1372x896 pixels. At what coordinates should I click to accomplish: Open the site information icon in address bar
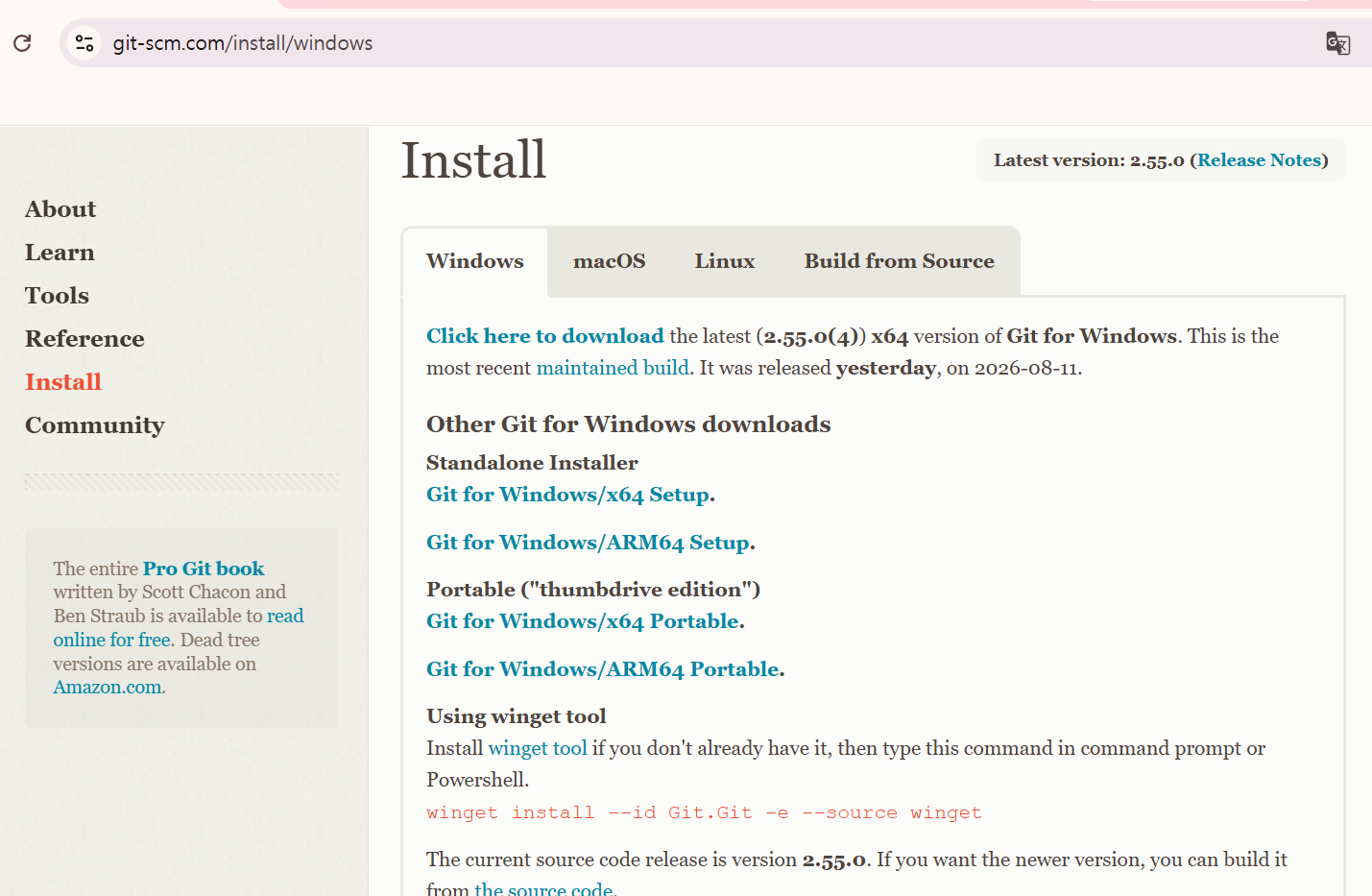(x=84, y=43)
